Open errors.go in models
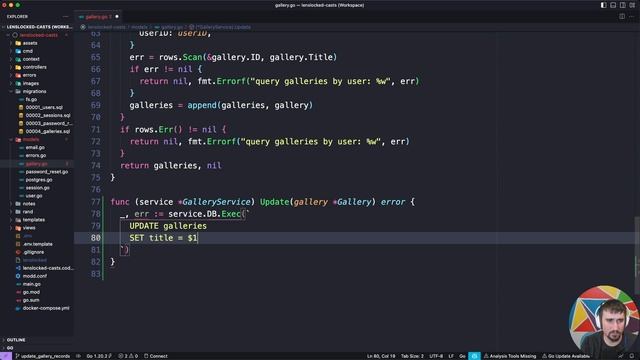 pos(36,156)
